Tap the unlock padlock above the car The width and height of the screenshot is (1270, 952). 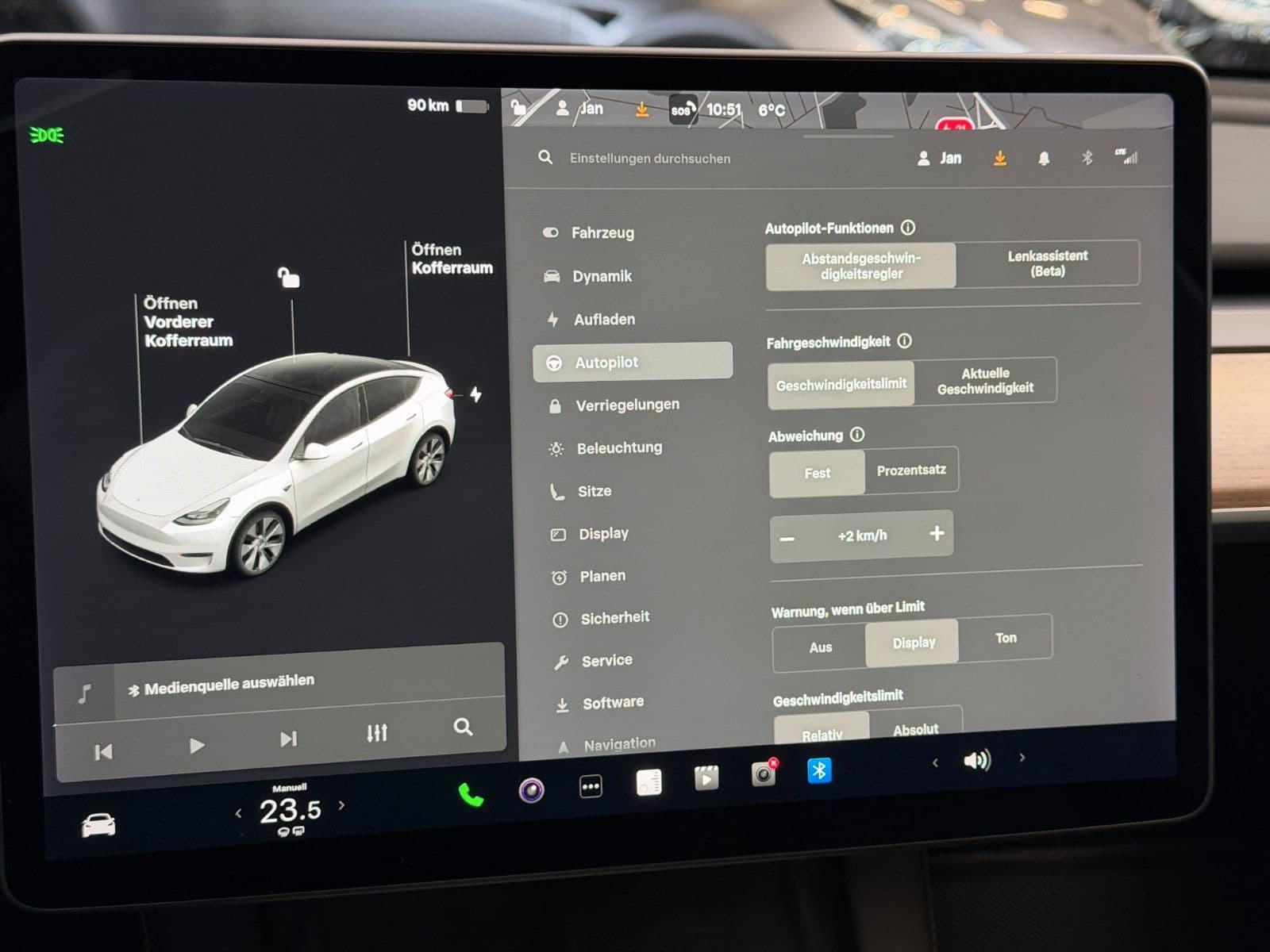(x=288, y=278)
